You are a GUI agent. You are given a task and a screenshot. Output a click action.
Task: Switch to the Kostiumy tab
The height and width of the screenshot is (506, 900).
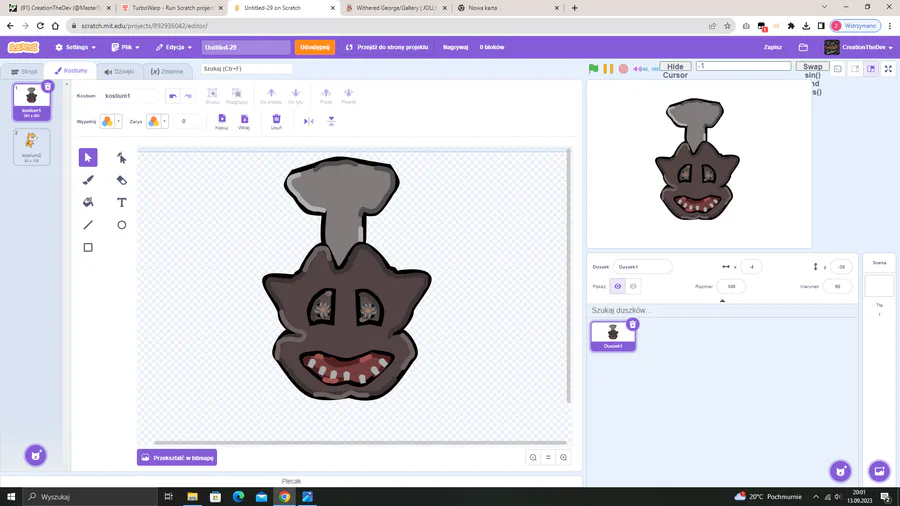click(x=71, y=71)
